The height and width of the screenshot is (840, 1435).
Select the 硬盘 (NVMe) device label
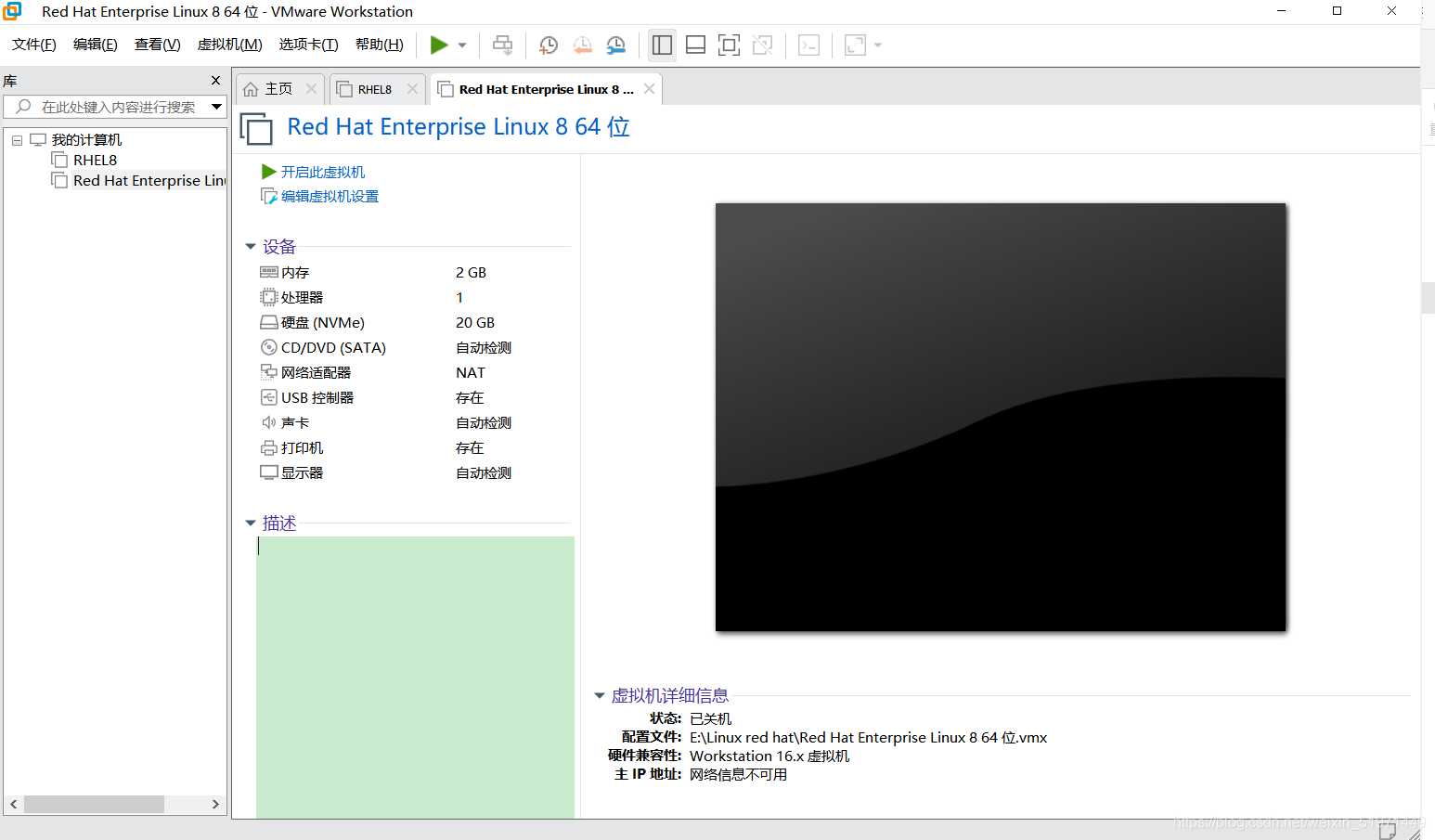click(x=323, y=322)
